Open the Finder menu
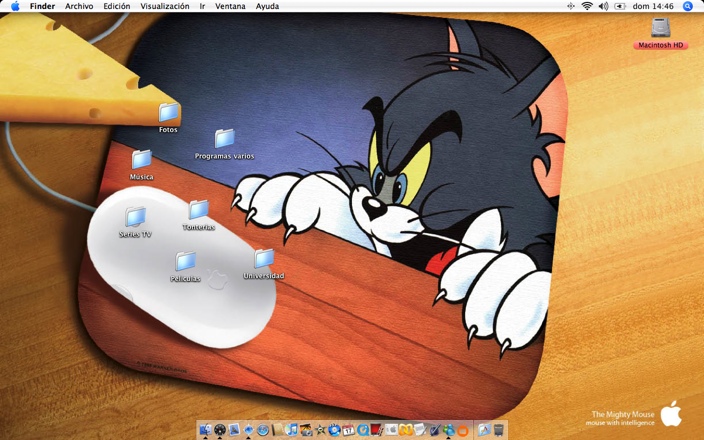704x440 pixels. coord(42,6)
